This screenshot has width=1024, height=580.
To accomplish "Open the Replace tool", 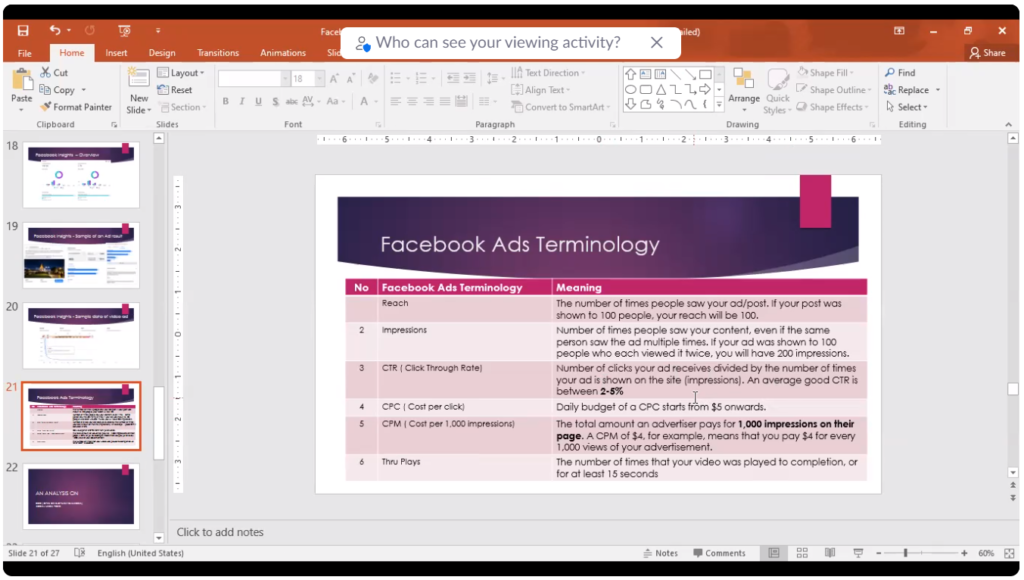I will coord(906,89).
